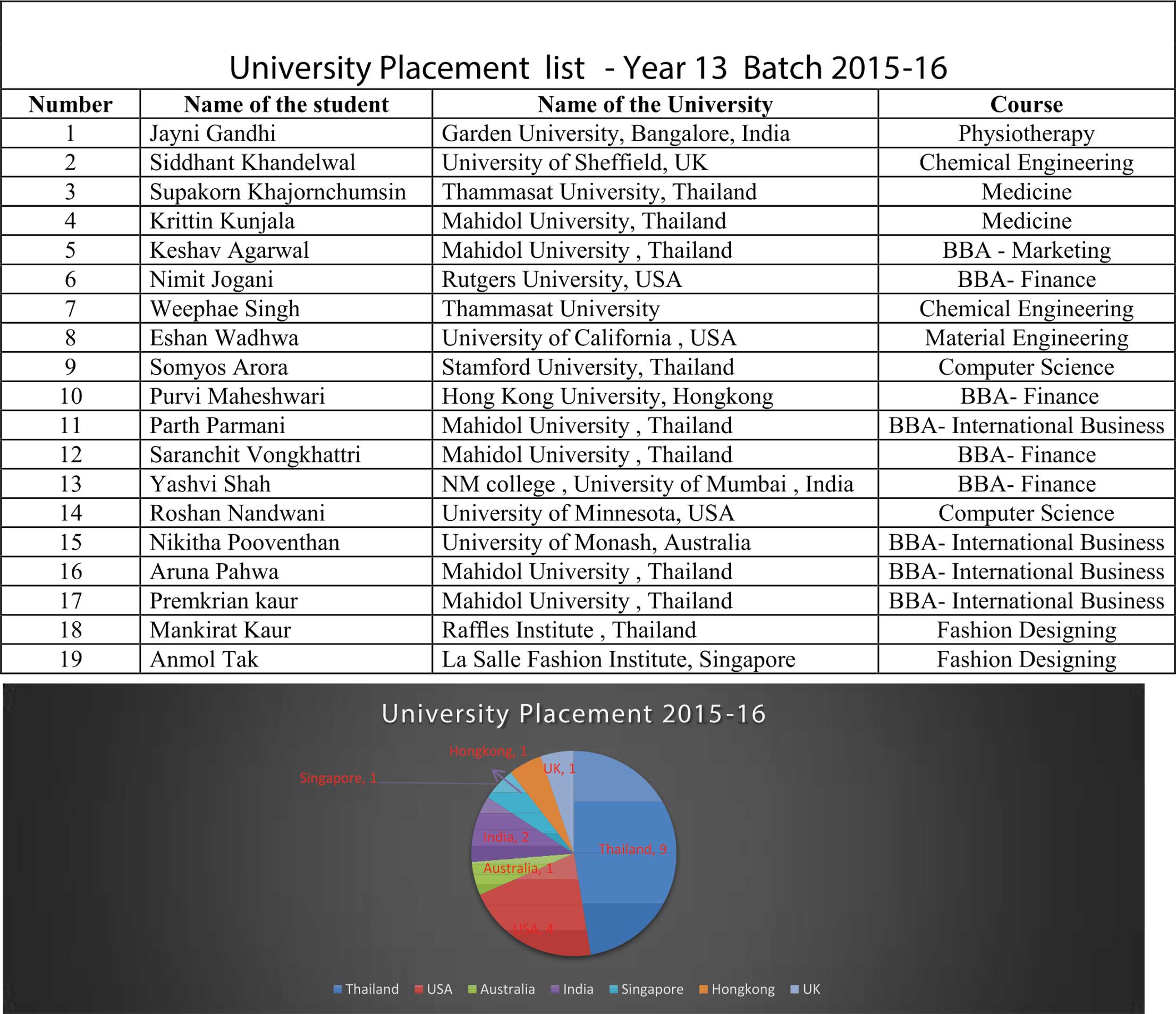This screenshot has width=1176, height=1014.
Task: Click the USA legend color swatch
Action: [x=419, y=990]
